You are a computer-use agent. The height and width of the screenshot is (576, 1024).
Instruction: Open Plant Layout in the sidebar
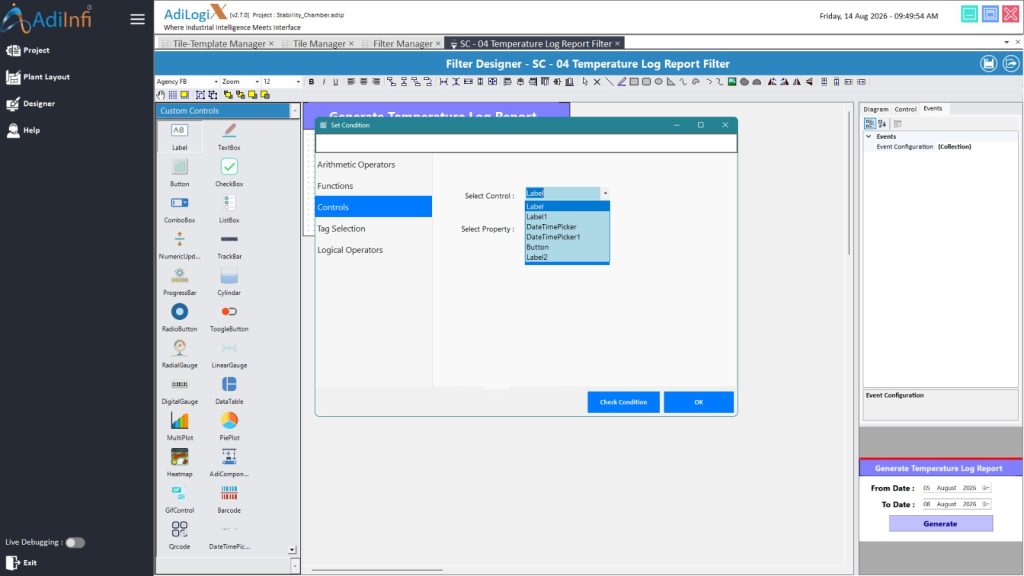38,77
